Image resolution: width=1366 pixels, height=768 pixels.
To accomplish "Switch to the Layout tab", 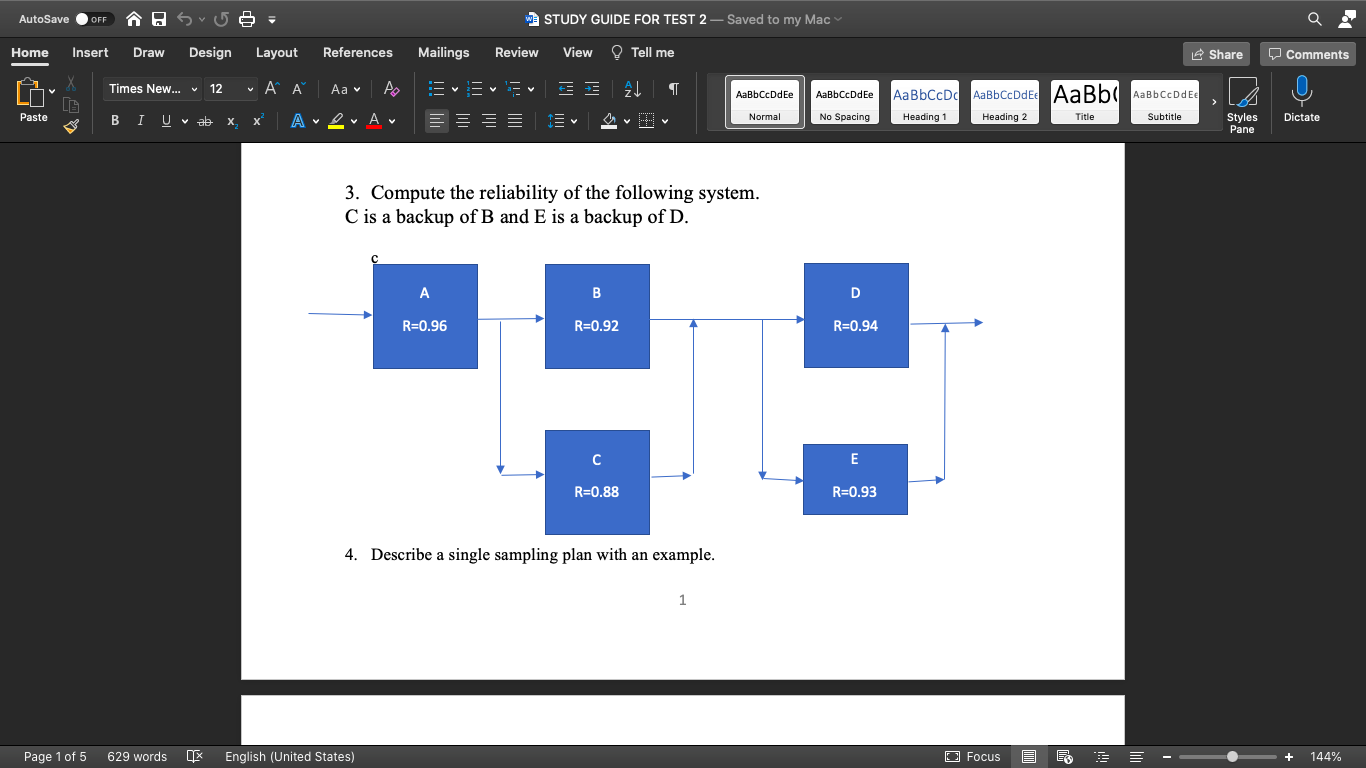I will (277, 52).
